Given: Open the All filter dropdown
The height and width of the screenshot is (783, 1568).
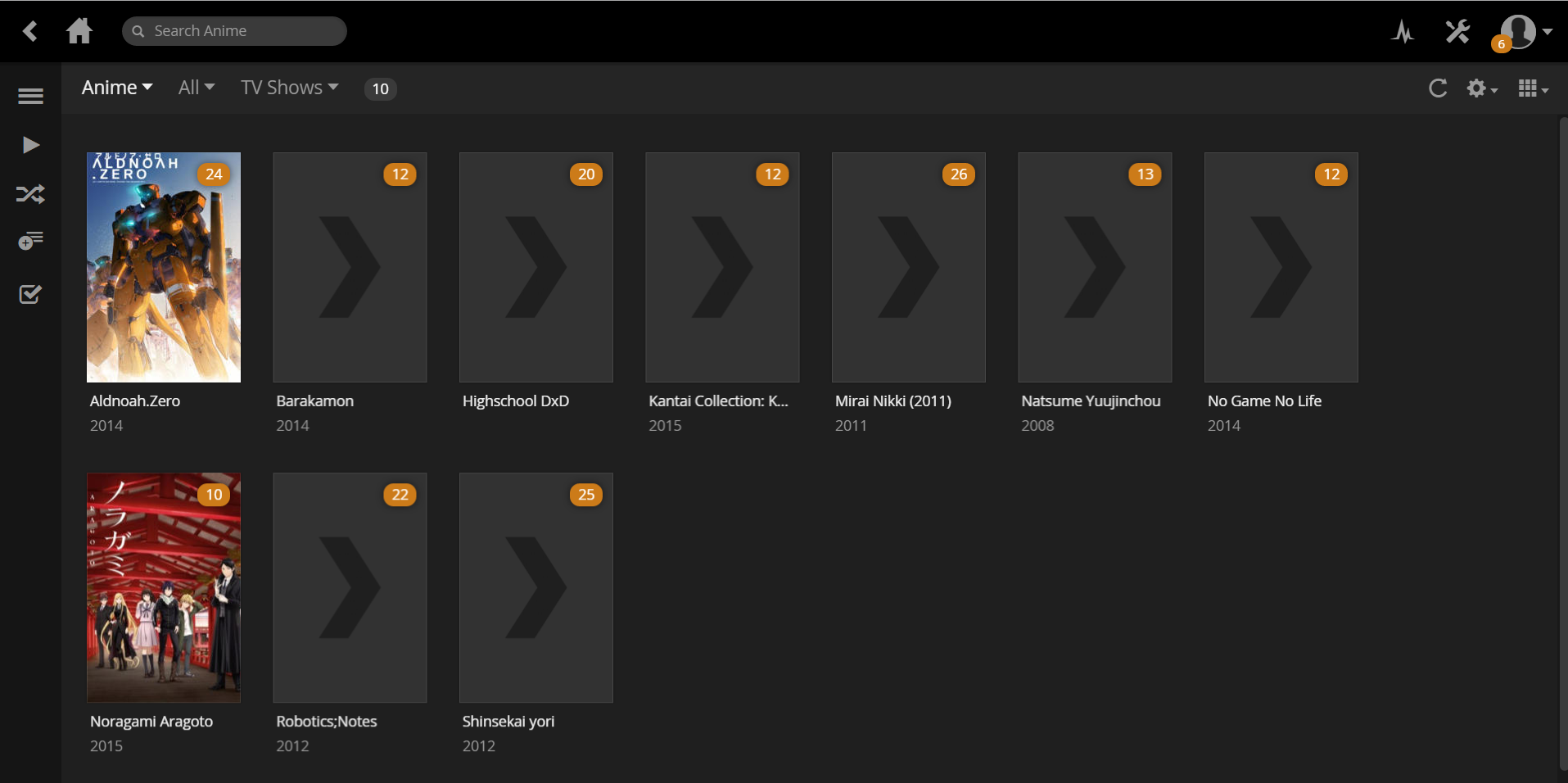Looking at the screenshot, I should 197,88.
